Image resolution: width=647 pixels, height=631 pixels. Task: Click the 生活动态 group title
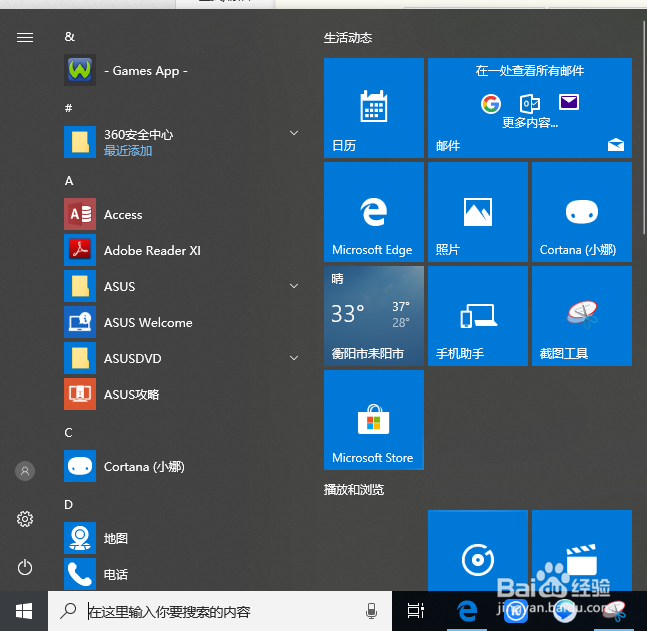[348, 38]
